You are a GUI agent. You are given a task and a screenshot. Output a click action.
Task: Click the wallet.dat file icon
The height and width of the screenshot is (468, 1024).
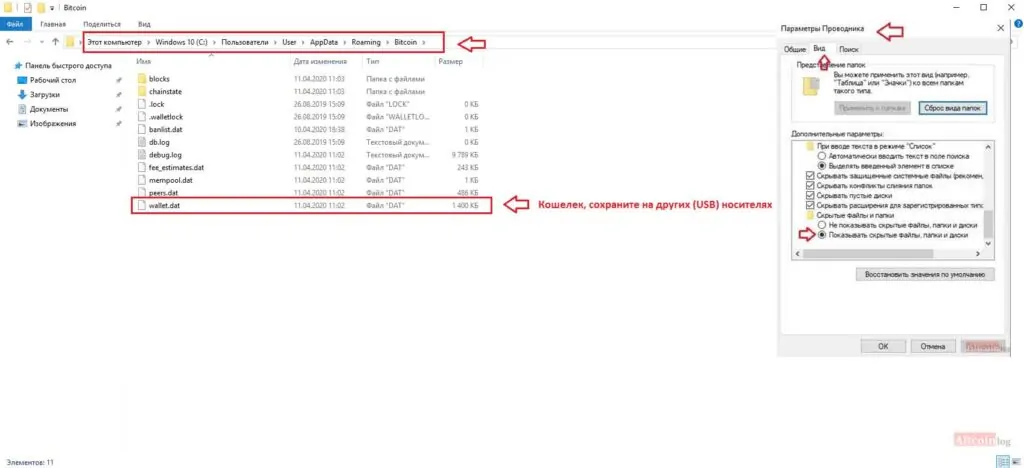142,206
